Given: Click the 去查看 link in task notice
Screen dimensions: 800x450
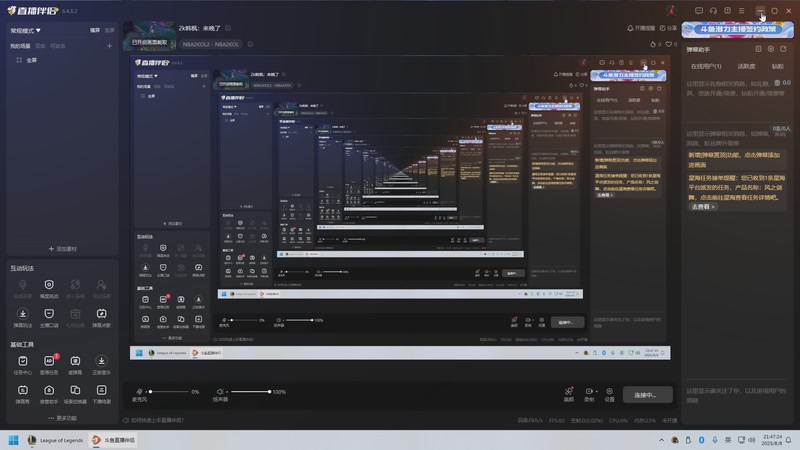Looking at the screenshot, I should click(703, 207).
